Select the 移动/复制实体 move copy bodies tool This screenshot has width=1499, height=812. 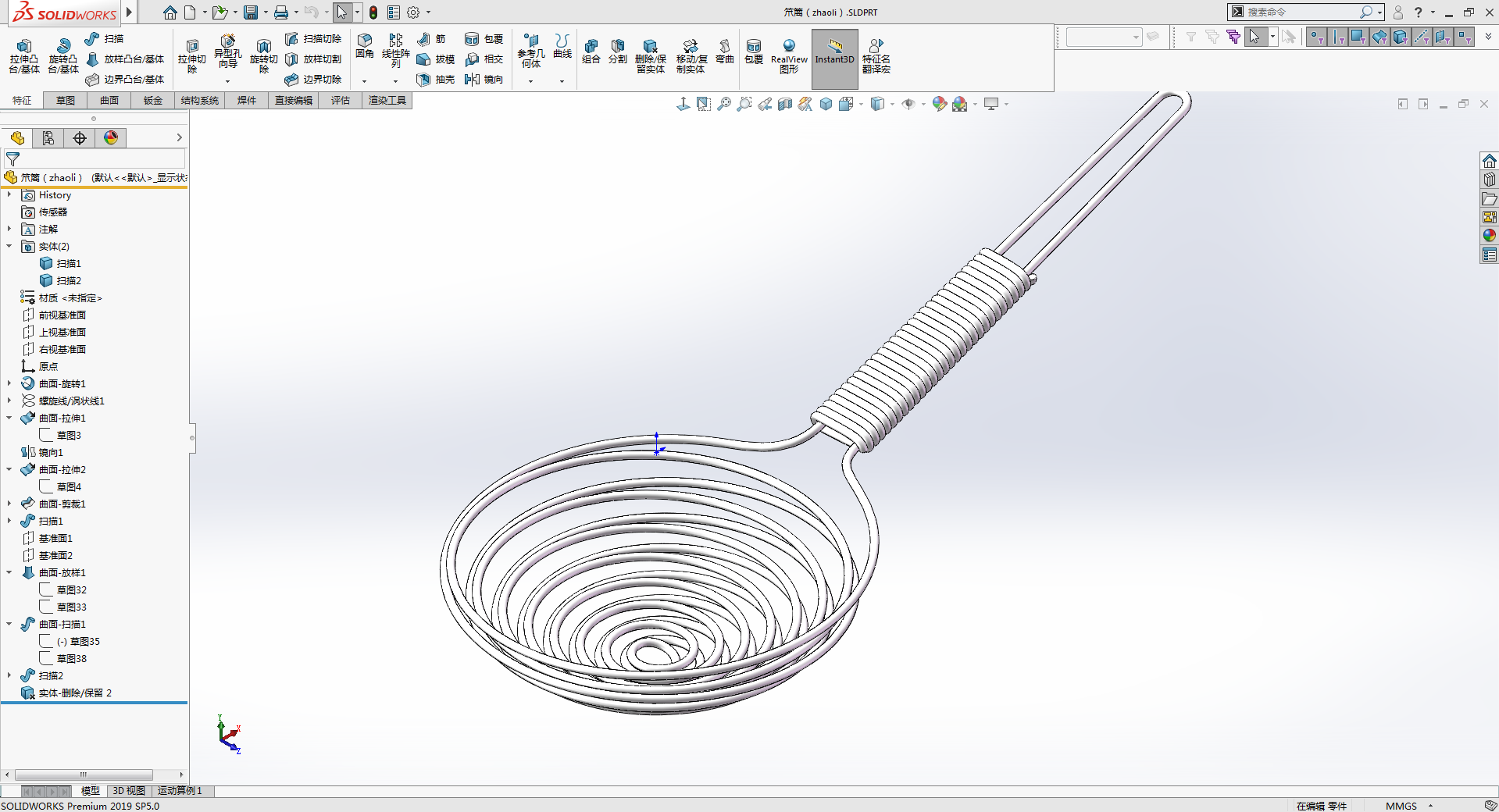(691, 56)
